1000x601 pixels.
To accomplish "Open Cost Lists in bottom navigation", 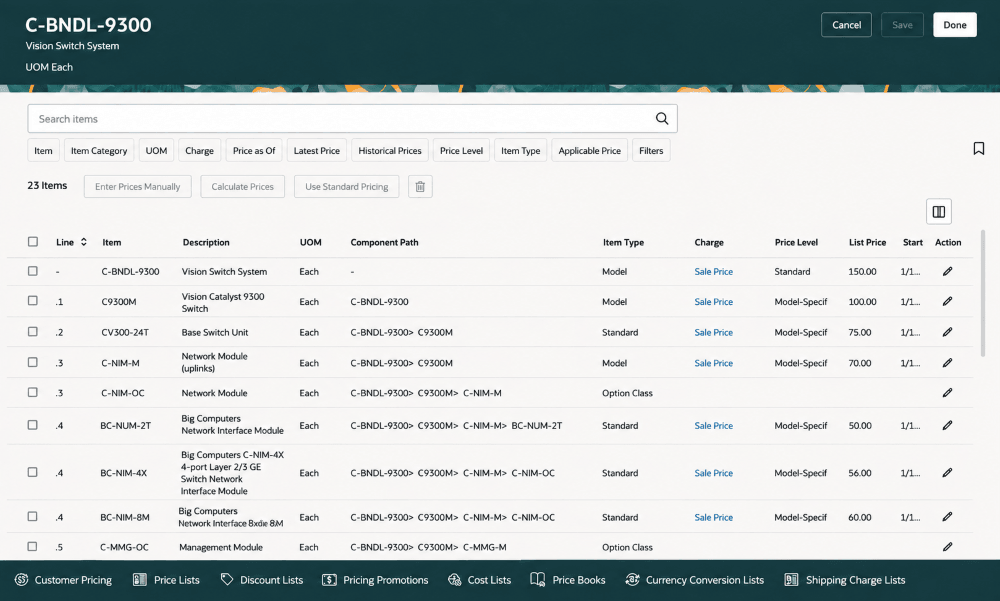I will pyautogui.click(x=480, y=580).
